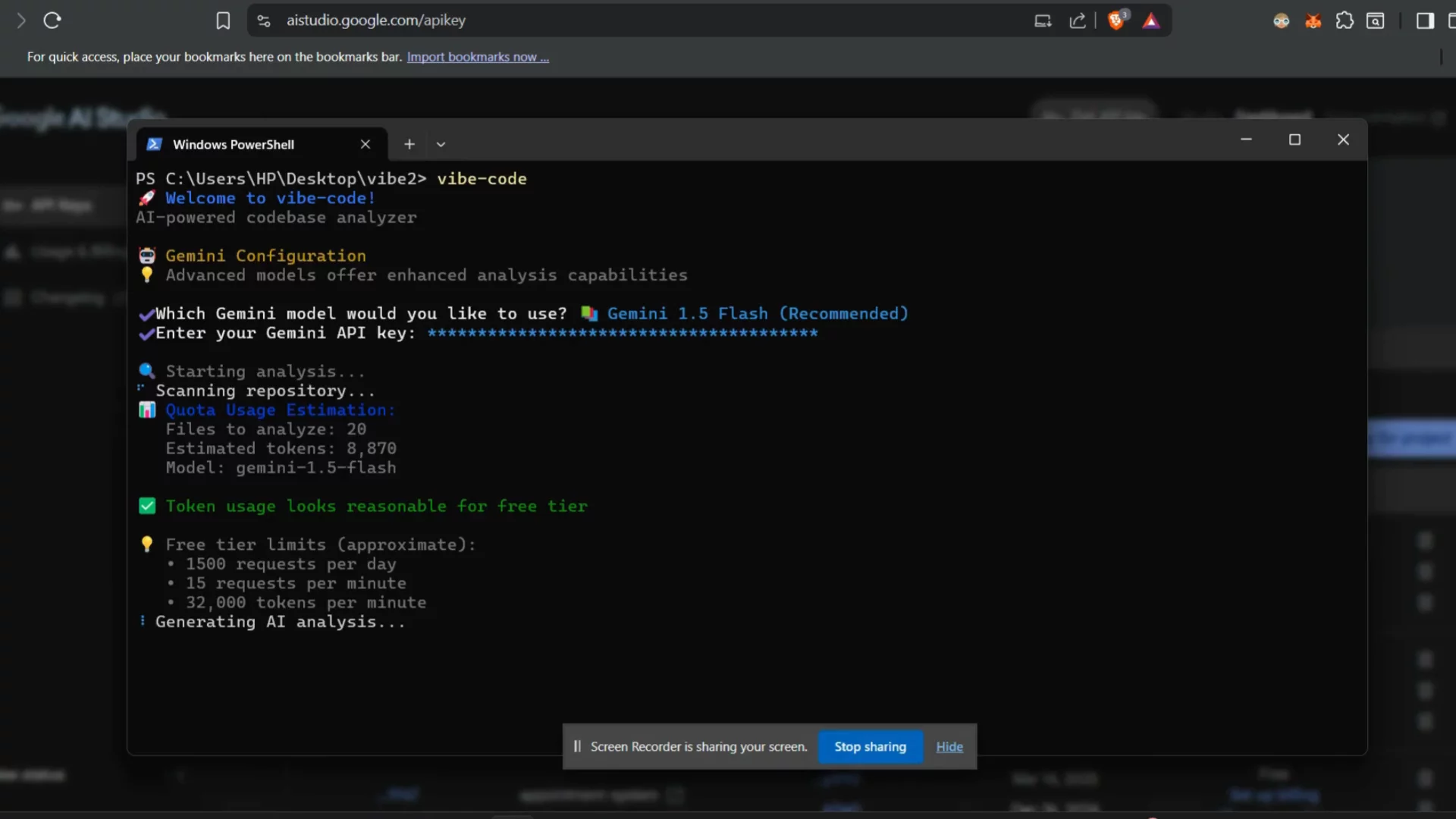The image size is (1456, 819).
Task: Click the 'Model: gemini-1.5-flash' line
Action: (281, 468)
